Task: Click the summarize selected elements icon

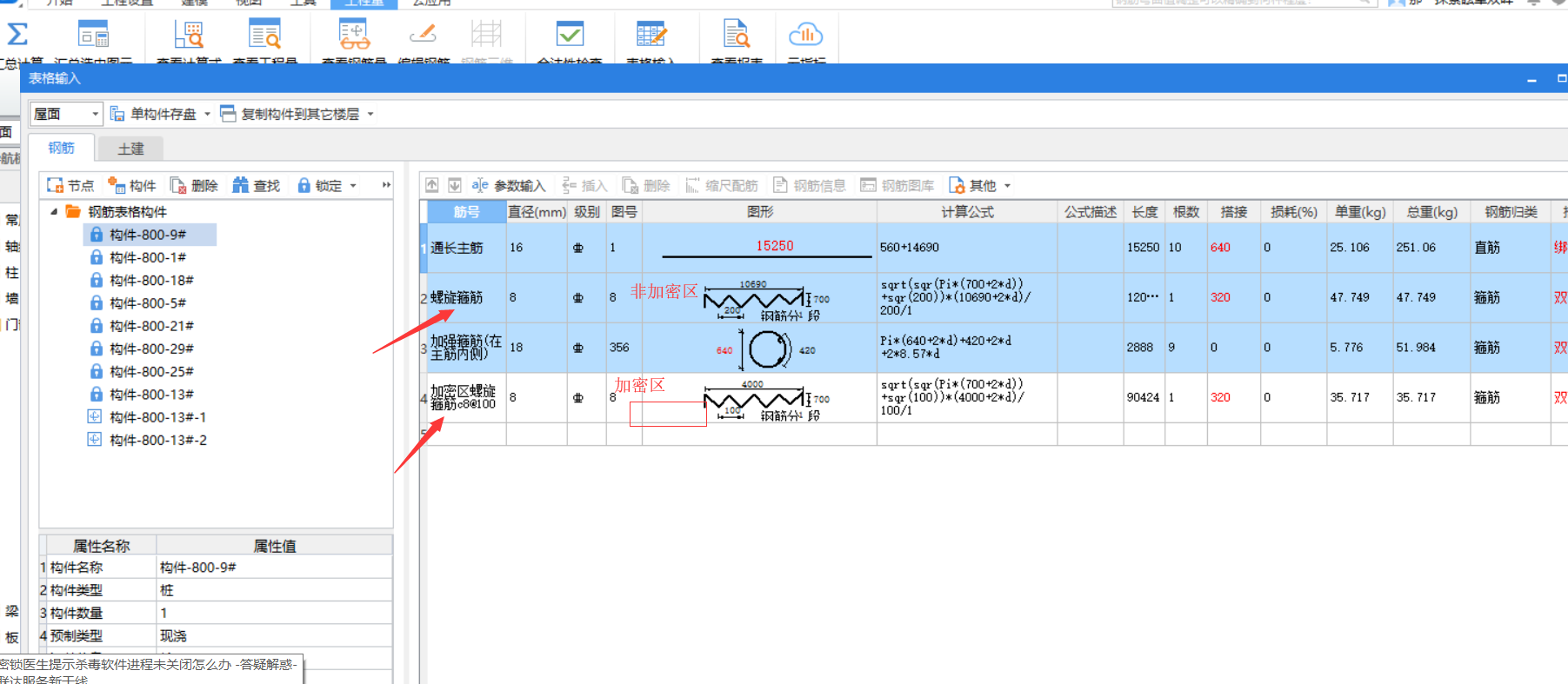Action: tap(93, 35)
